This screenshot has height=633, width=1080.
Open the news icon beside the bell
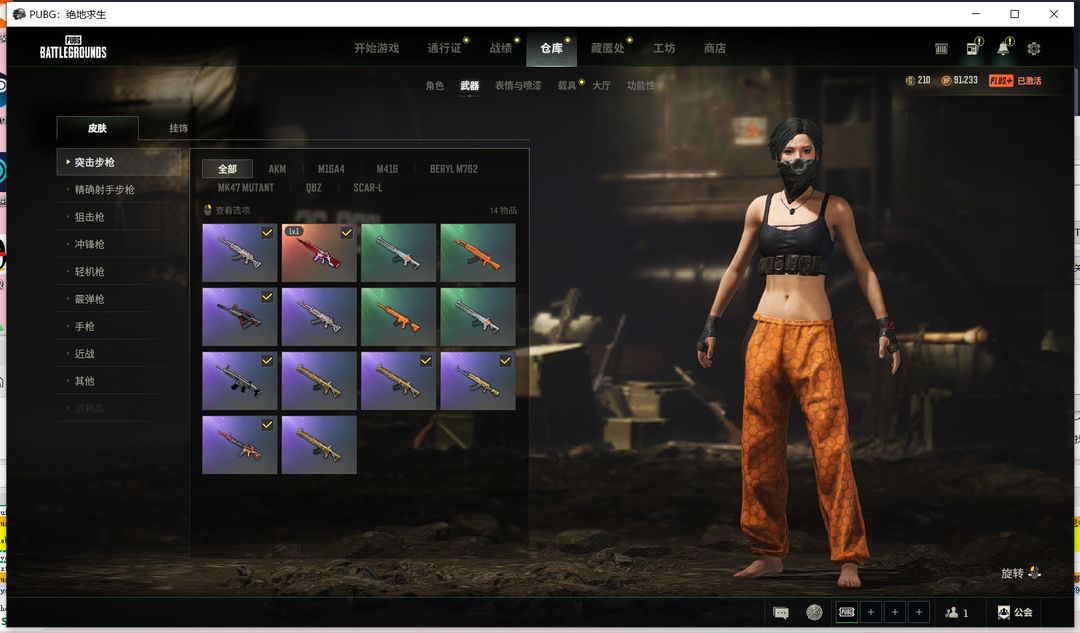(x=973, y=48)
